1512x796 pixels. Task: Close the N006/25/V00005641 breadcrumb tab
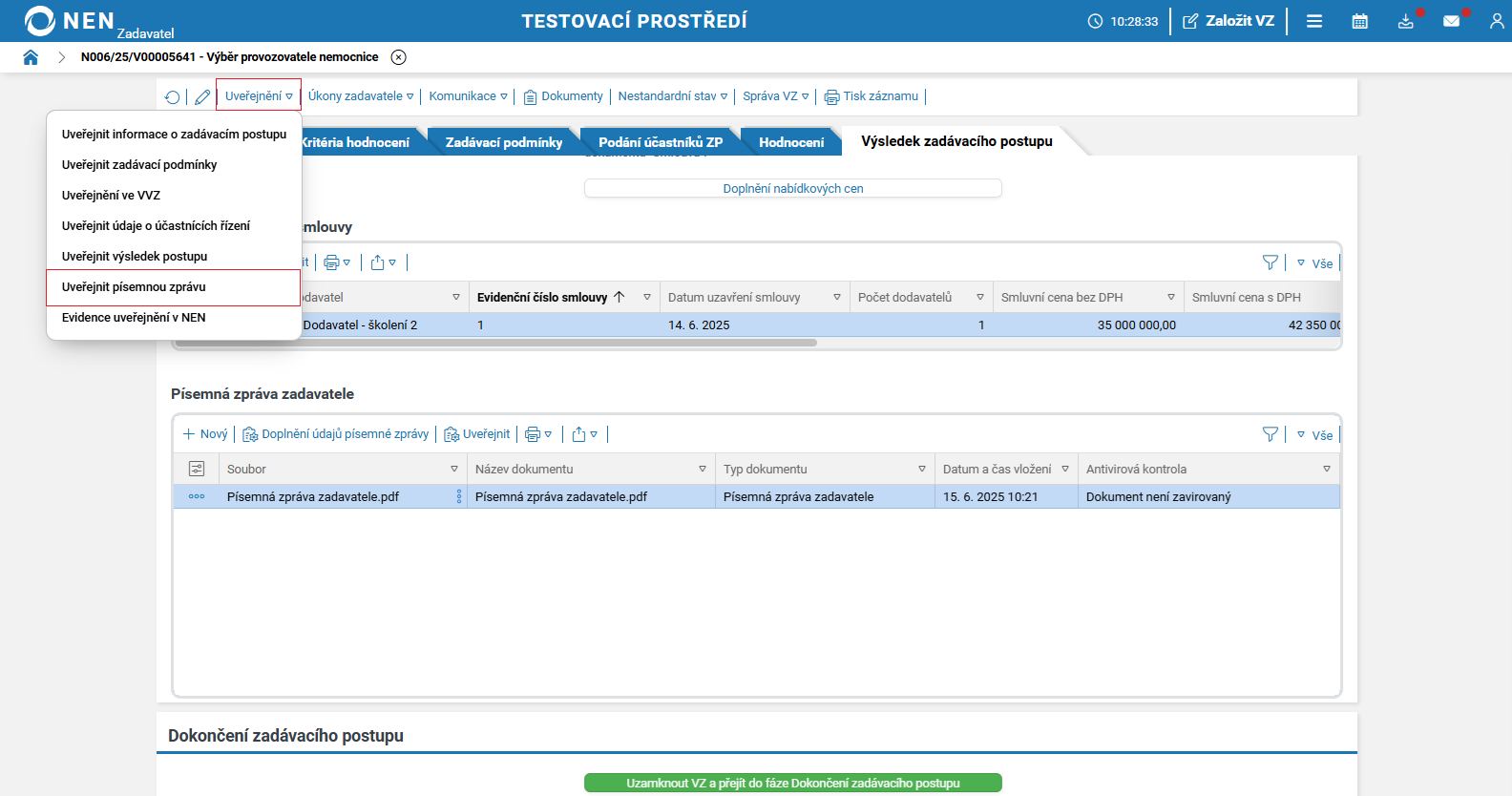click(399, 57)
